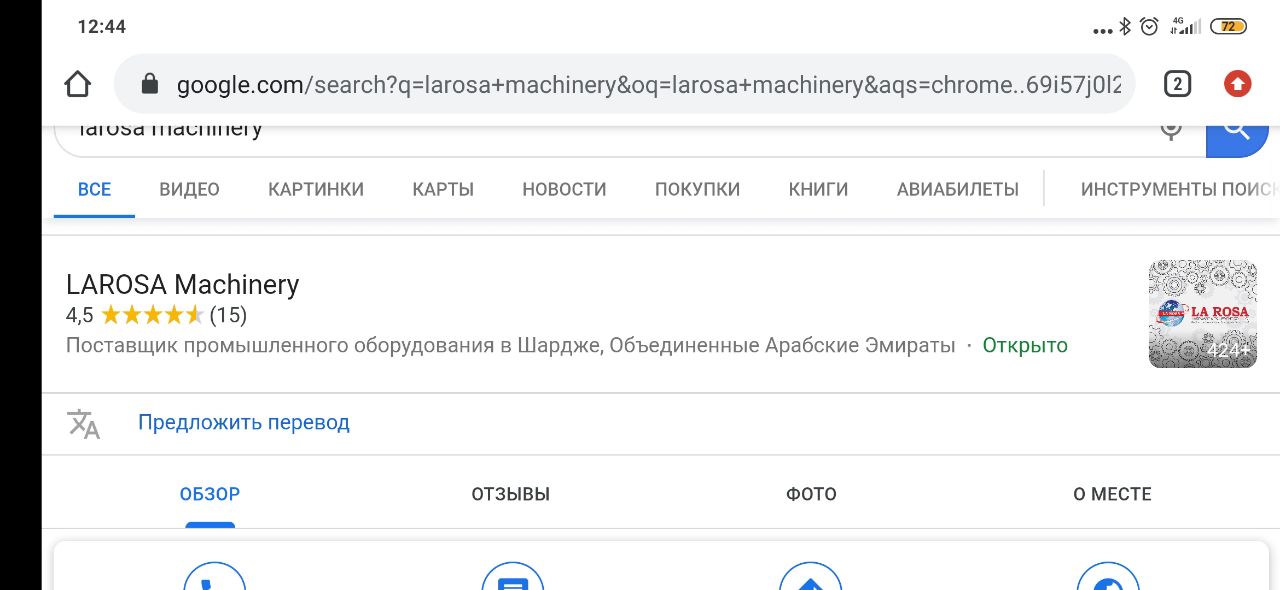
Task: Tap the lock icon in the address bar
Action: (x=150, y=85)
